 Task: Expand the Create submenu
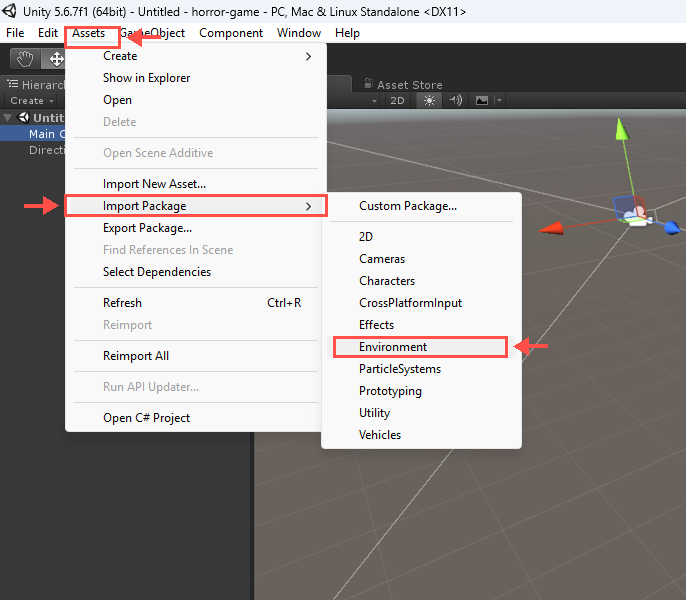click(x=196, y=56)
